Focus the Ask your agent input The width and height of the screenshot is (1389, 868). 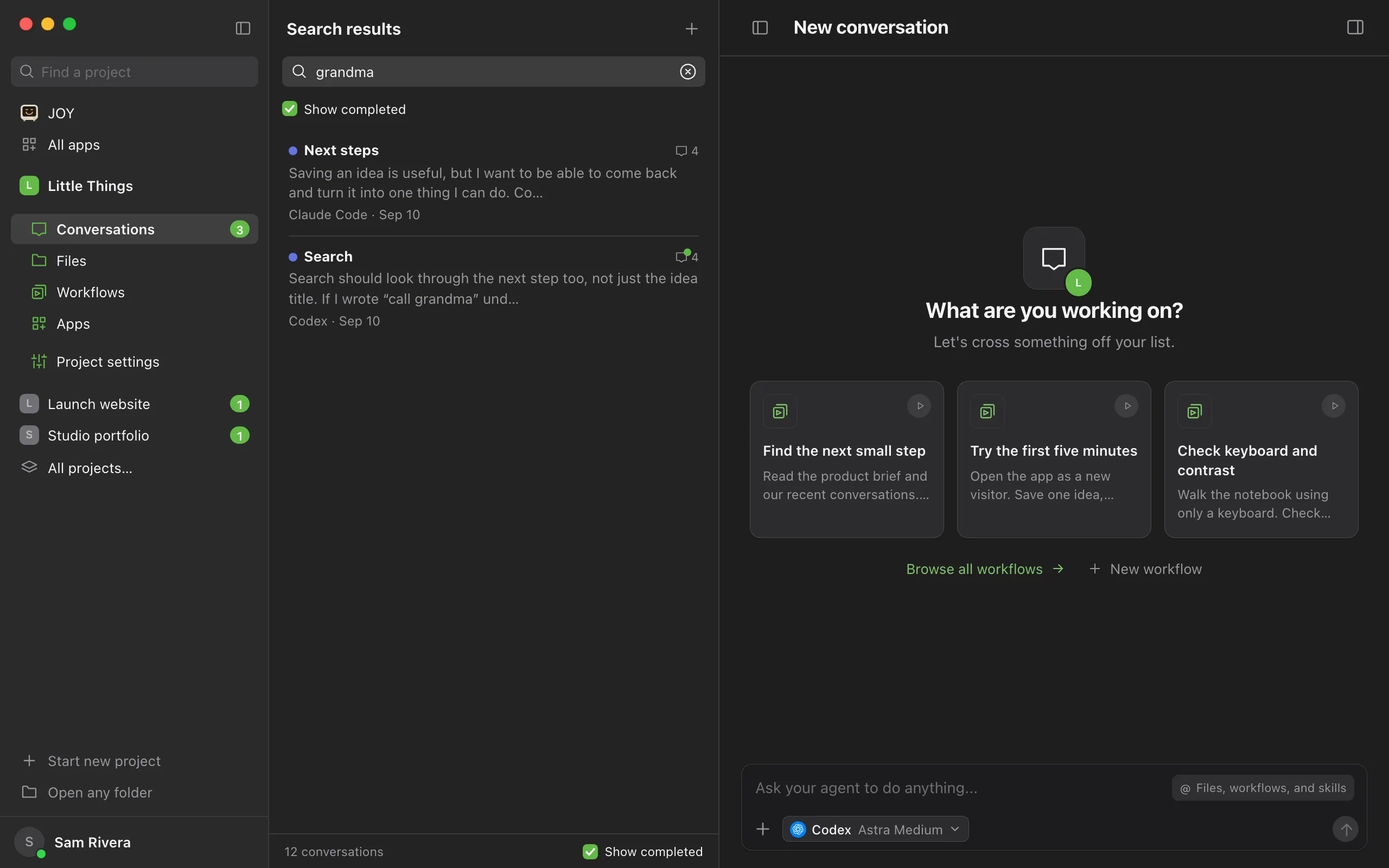tap(959, 788)
